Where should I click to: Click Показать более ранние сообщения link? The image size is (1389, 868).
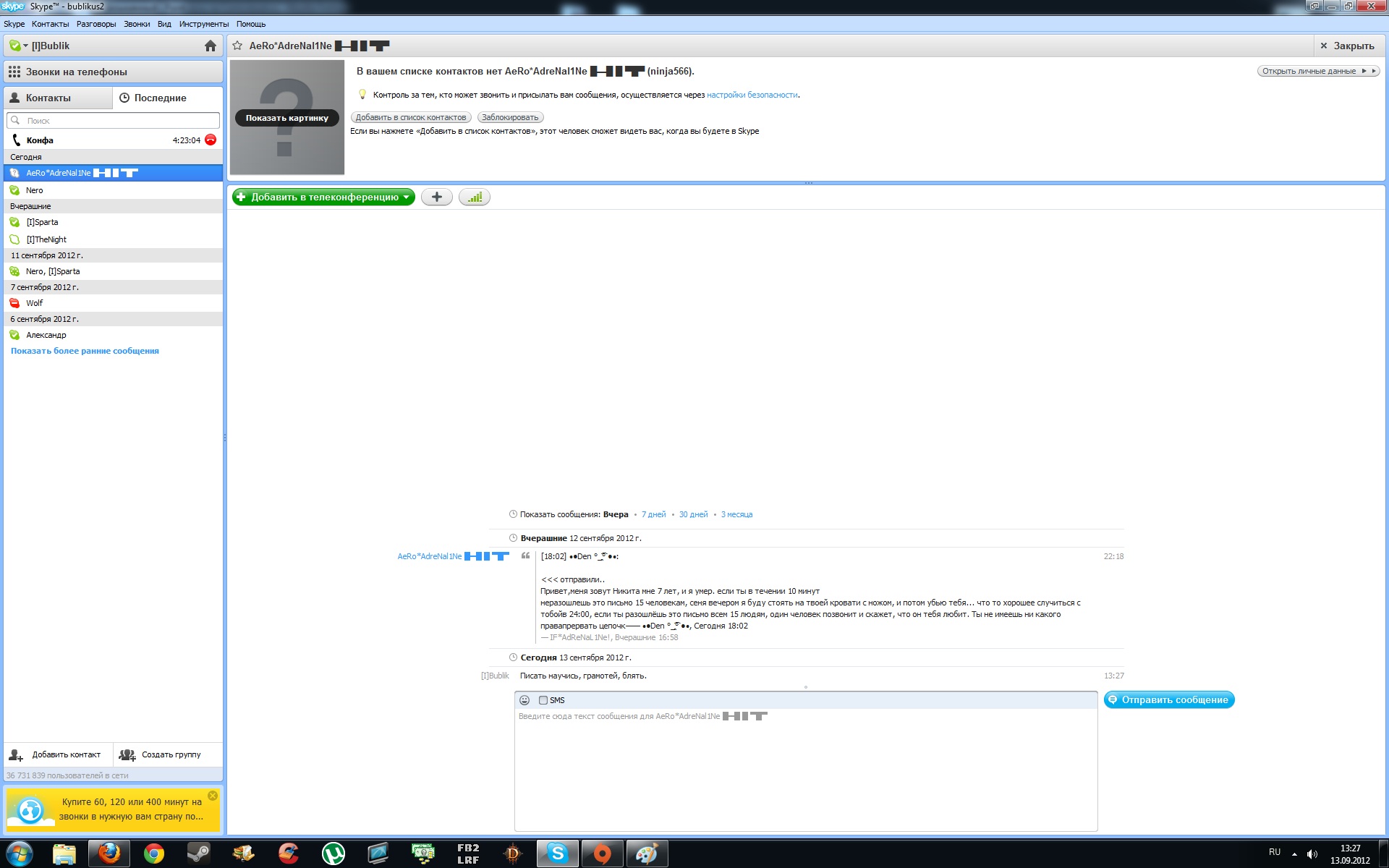[85, 351]
